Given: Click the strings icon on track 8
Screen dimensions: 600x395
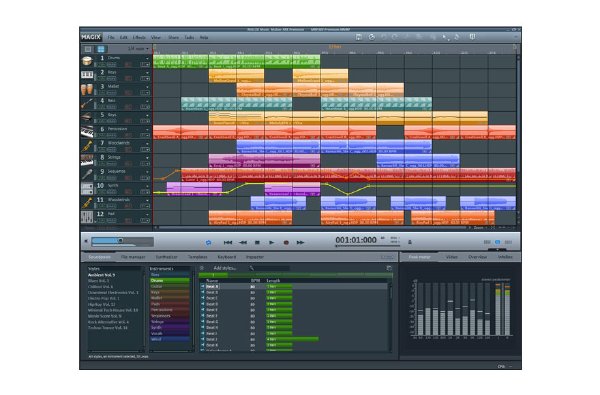Looking at the screenshot, I should (87, 160).
